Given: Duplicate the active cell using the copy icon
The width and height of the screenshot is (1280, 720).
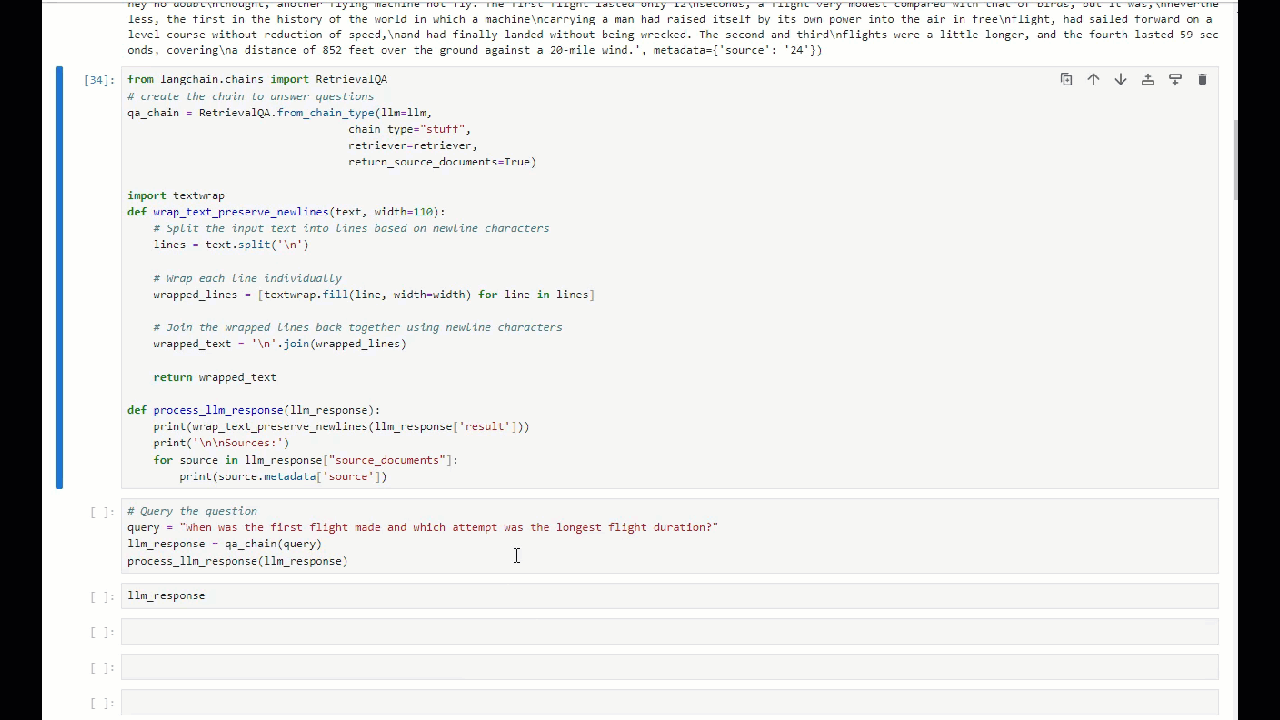Looking at the screenshot, I should (x=1066, y=79).
